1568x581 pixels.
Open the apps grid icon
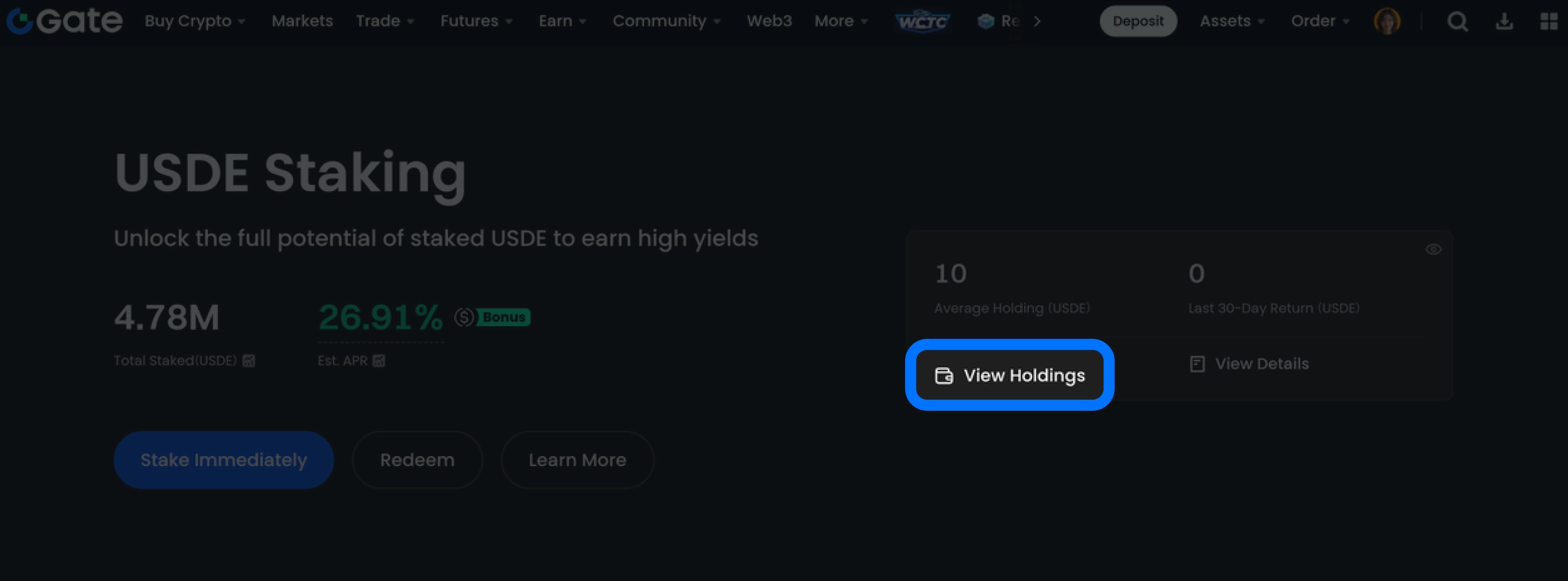tap(1549, 22)
